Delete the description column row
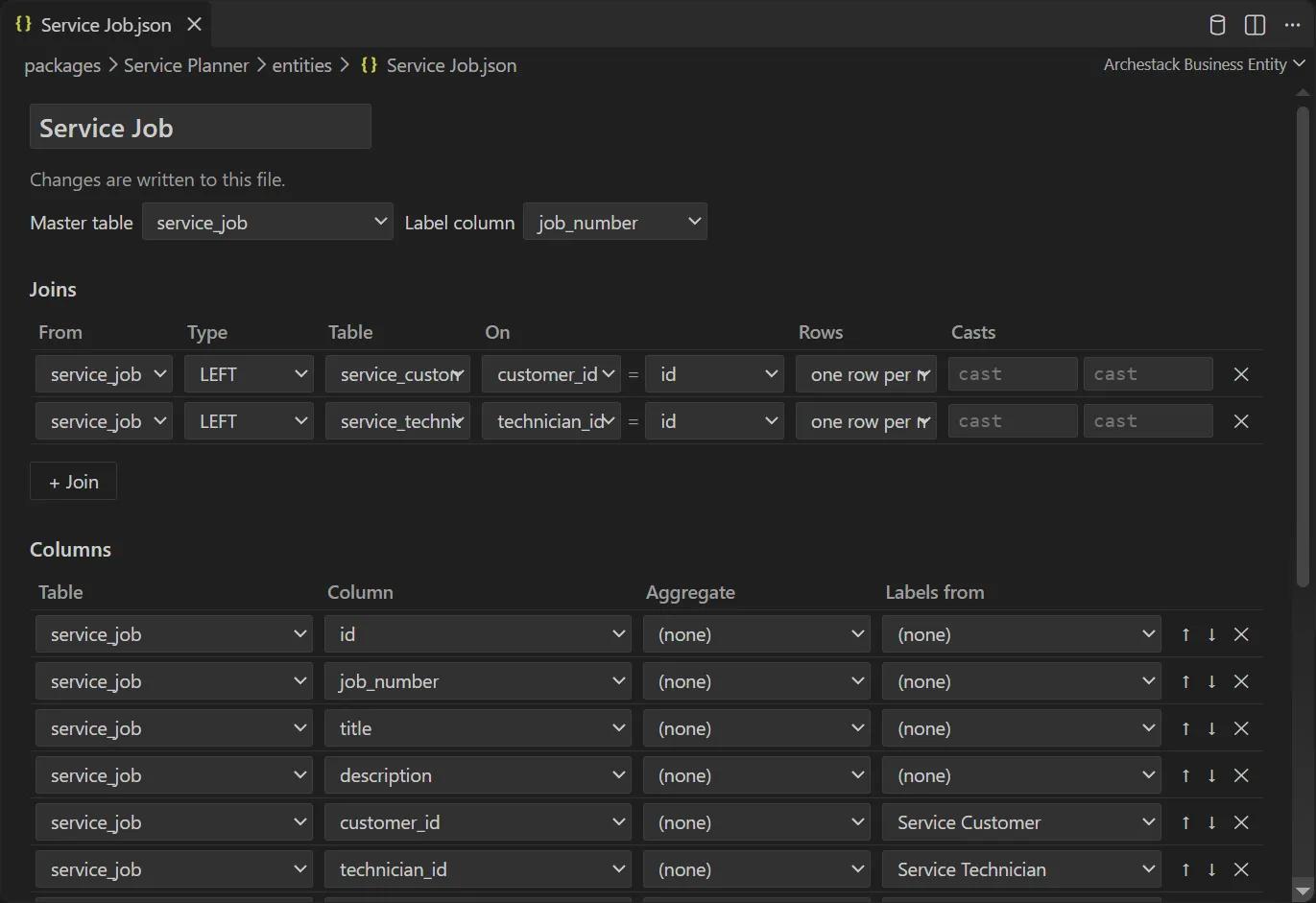 pos(1241,775)
